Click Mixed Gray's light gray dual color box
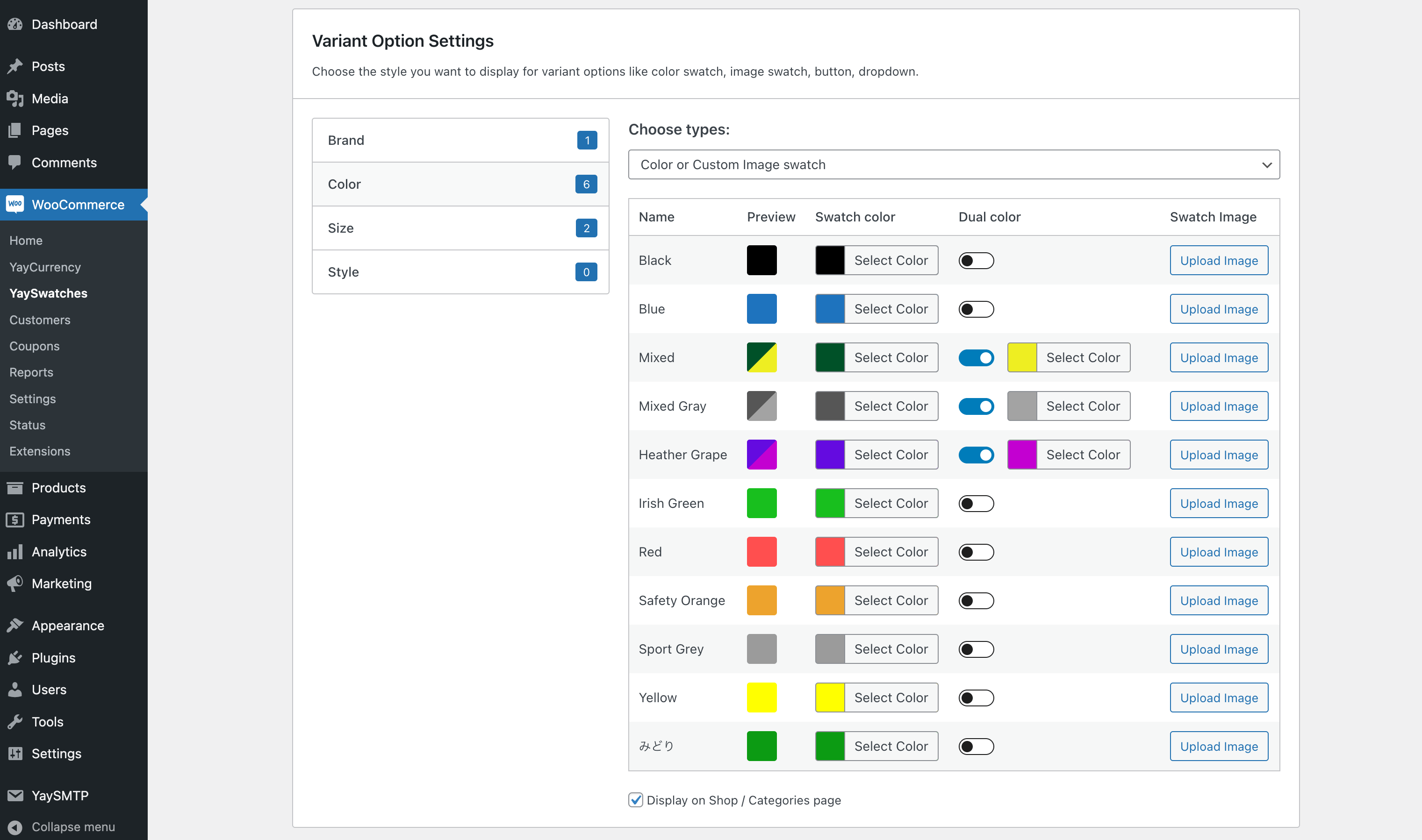The height and width of the screenshot is (840, 1422). [1022, 406]
